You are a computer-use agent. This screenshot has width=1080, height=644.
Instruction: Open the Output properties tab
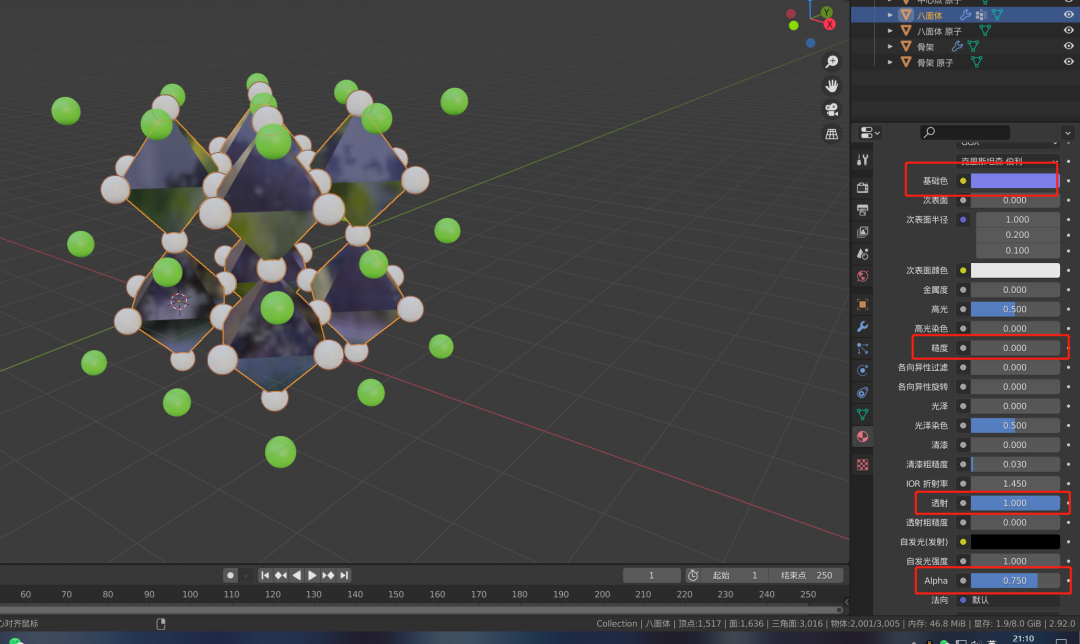(862, 209)
